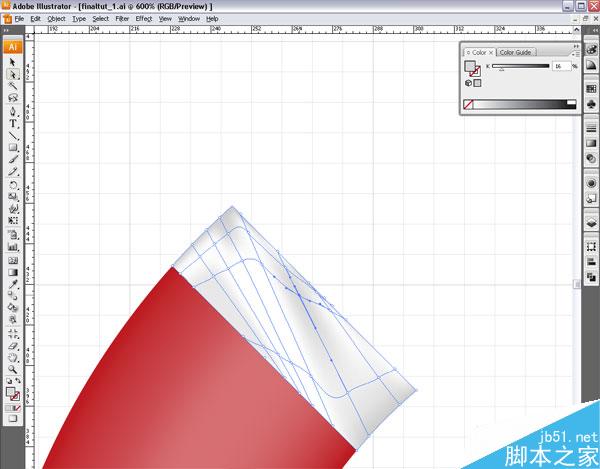Click the Color panel fill swatch
The image size is (600, 469).
pos(470,66)
